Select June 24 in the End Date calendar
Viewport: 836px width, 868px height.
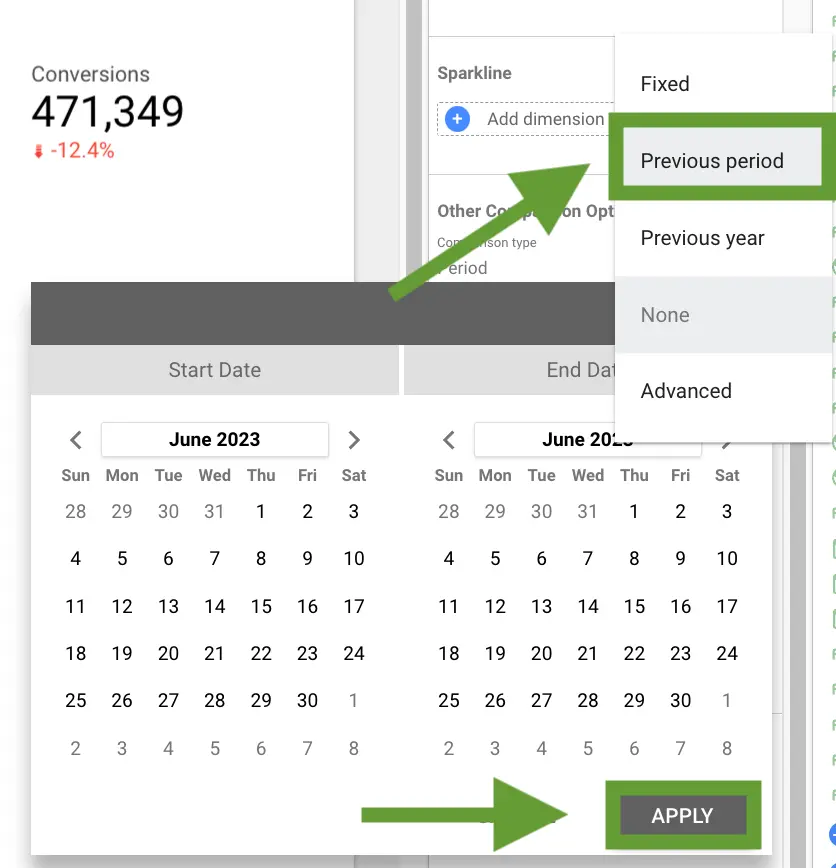pos(727,653)
